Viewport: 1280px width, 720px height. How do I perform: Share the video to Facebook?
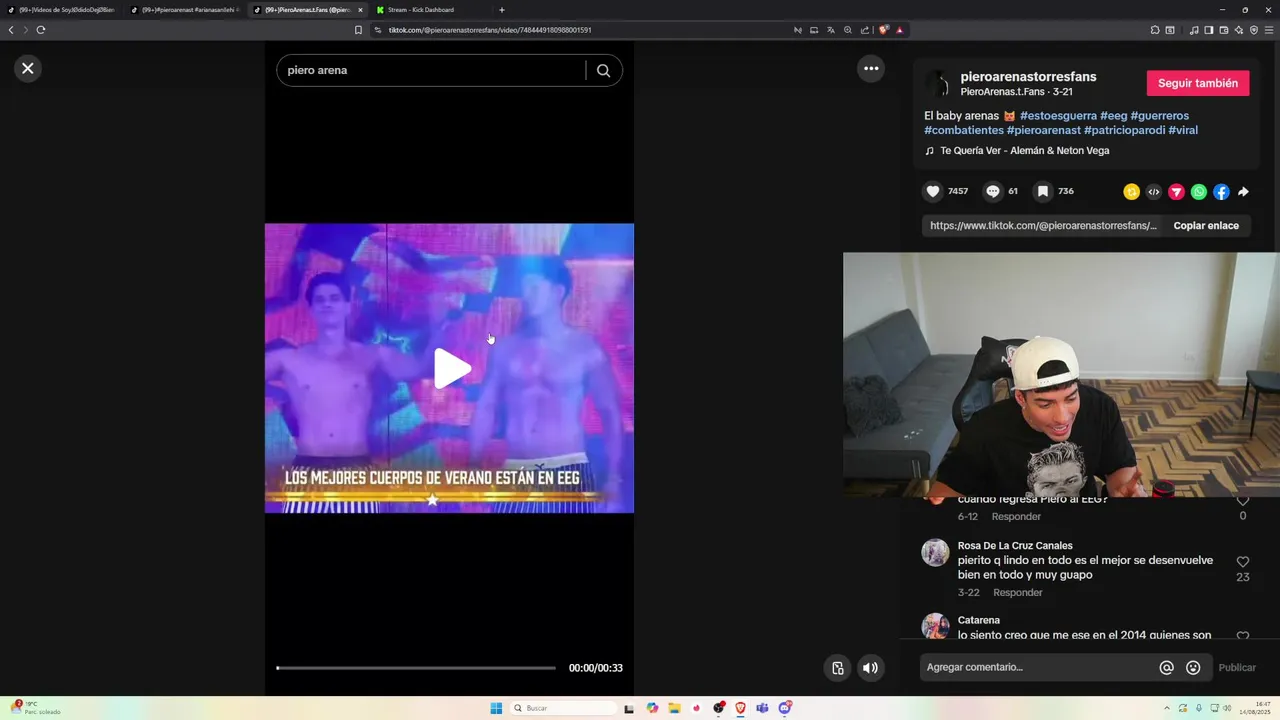pyautogui.click(x=1221, y=192)
